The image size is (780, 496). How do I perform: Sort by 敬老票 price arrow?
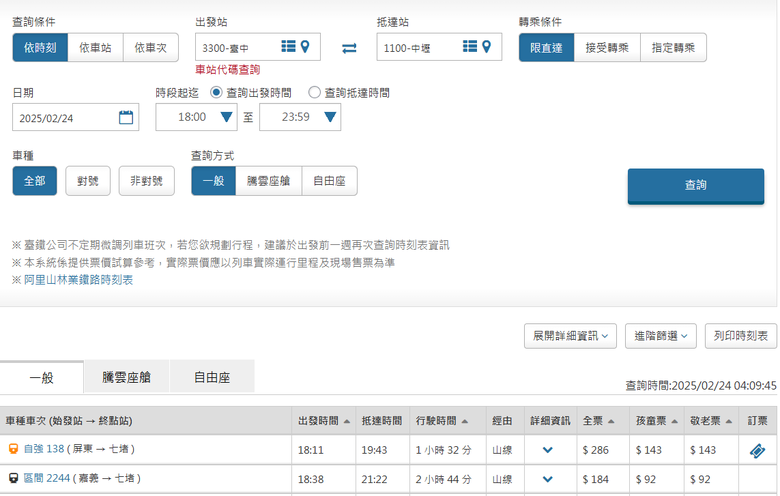pos(729,421)
